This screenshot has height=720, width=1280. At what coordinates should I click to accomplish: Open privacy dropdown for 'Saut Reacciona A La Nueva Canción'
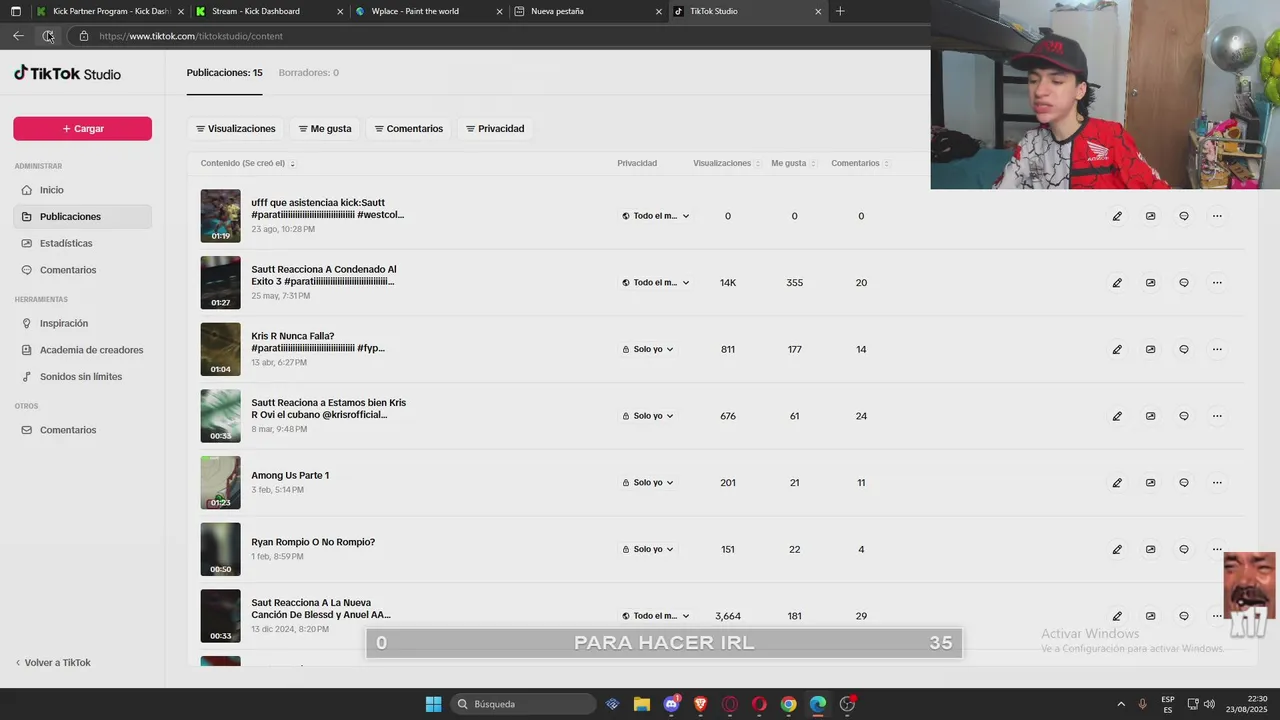tap(656, 616)
